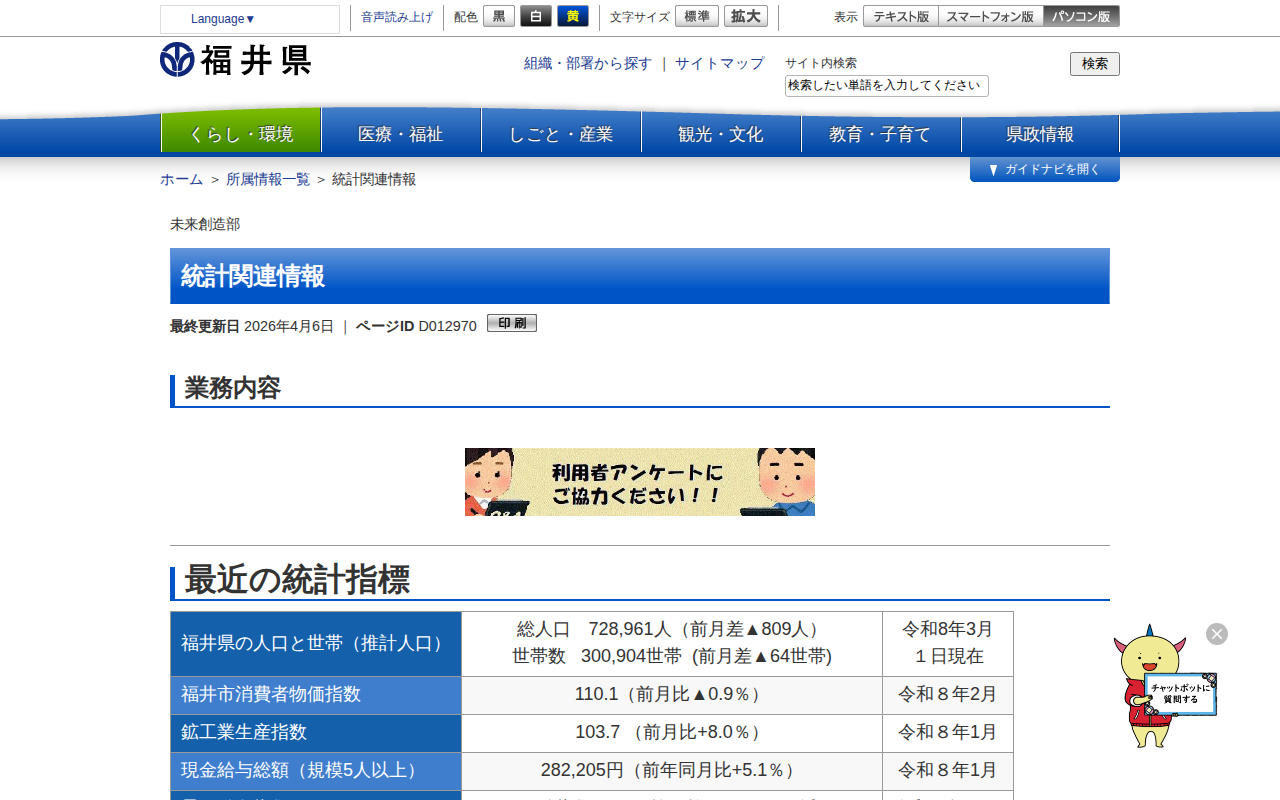Click the 印刷 (print) button icon
Image resolution: width=1280 pixels, height=800 pixels.
click(511, 322)
